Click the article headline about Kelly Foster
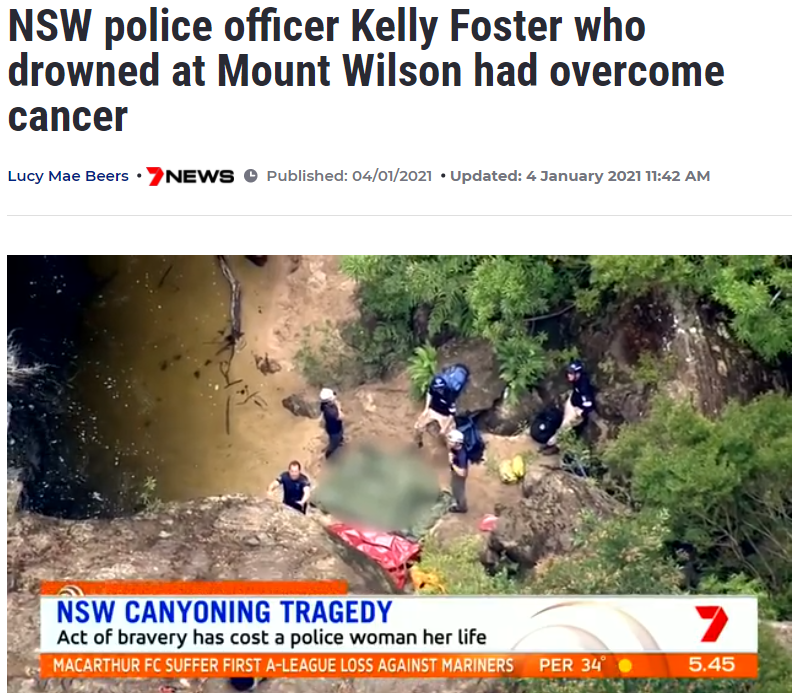This screenshot has width=798, height=693. [x=366, y=71]
